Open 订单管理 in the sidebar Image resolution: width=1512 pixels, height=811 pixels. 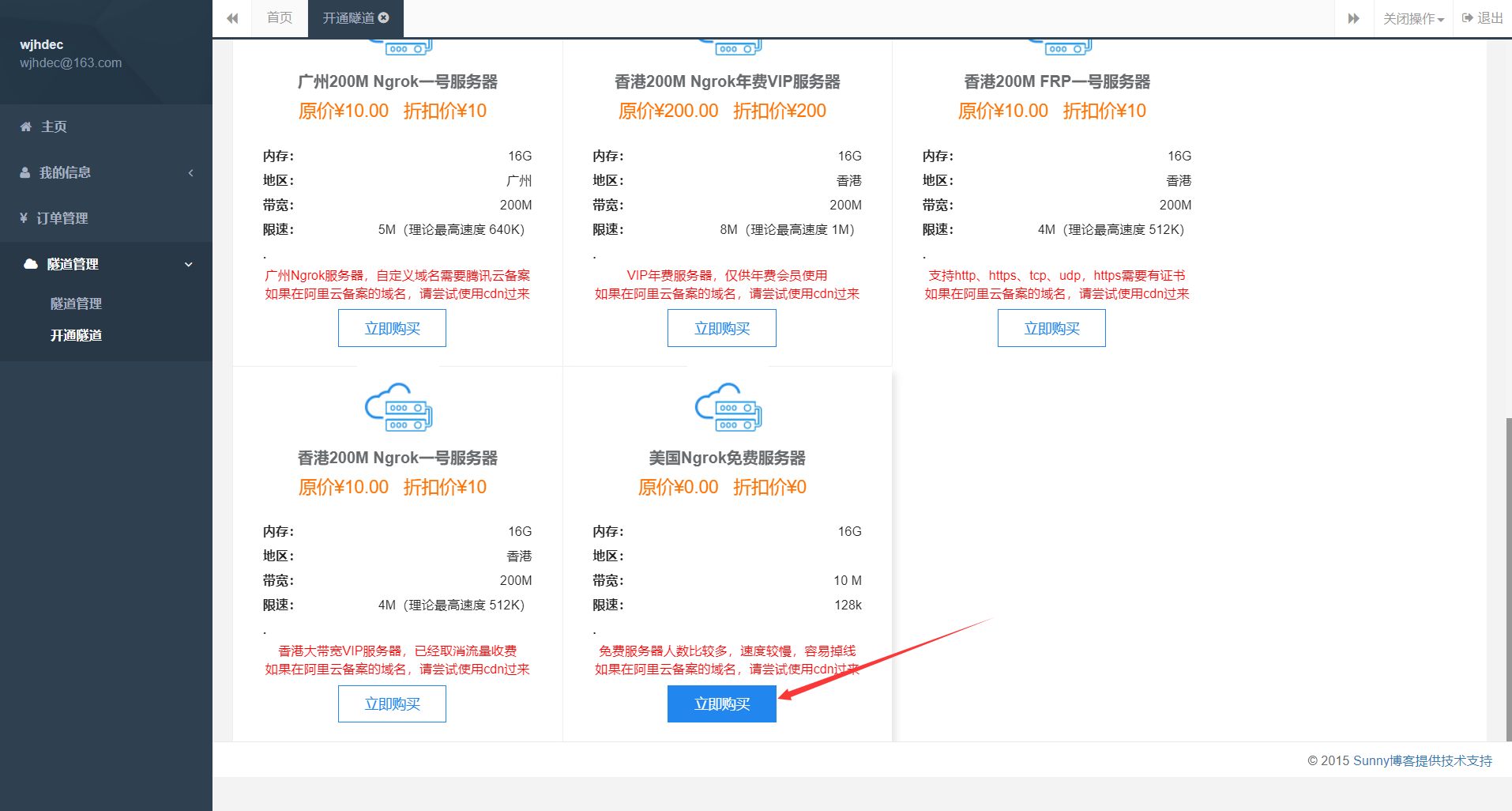coord(62,218)
